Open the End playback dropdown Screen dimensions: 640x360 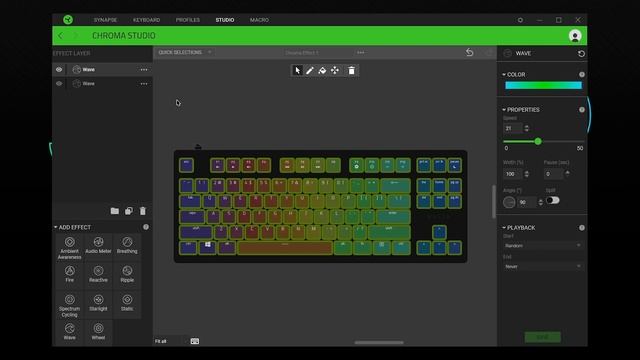click(x=542, y=267)
